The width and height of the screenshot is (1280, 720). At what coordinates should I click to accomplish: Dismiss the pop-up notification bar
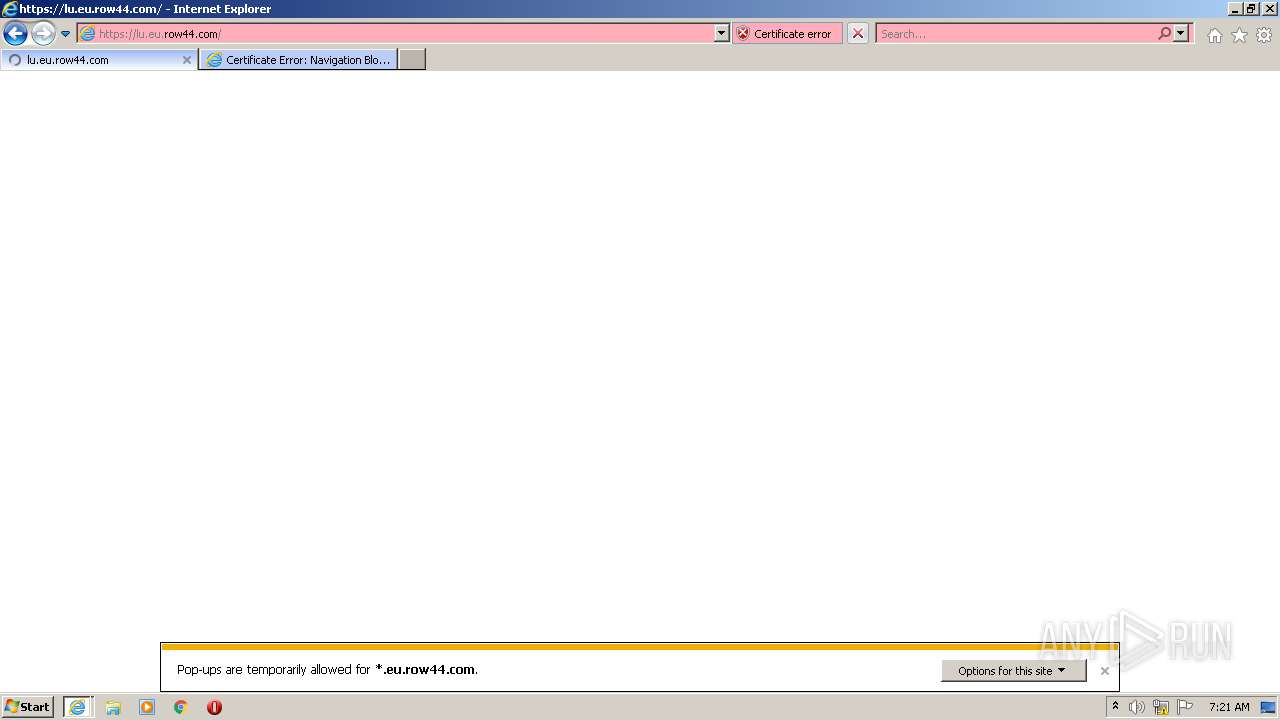1105,671
